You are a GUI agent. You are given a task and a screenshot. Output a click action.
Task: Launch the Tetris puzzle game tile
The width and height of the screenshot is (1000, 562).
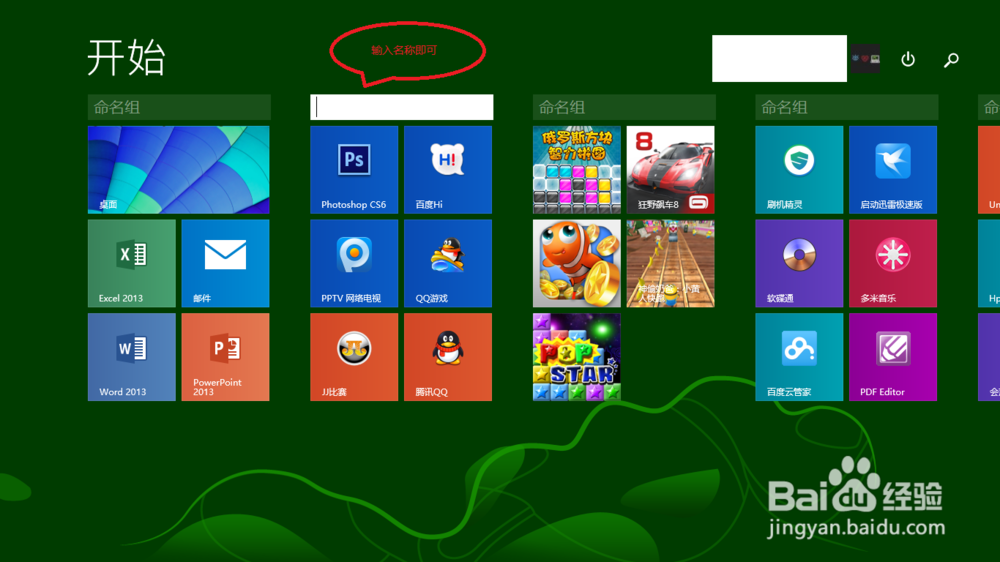coord(577,170)
